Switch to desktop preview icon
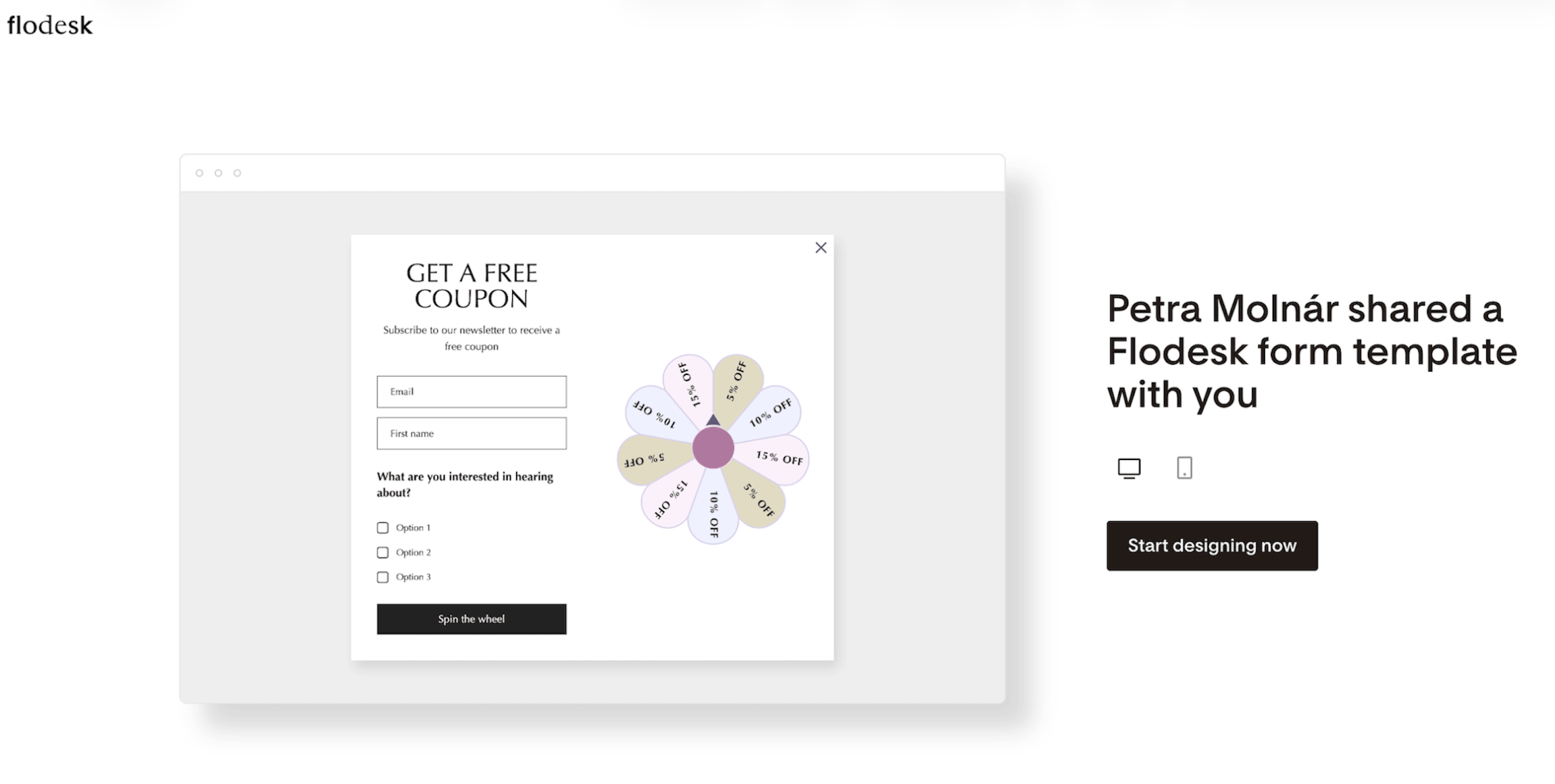The image size is (1555, 784). (x=1128, y=468)
